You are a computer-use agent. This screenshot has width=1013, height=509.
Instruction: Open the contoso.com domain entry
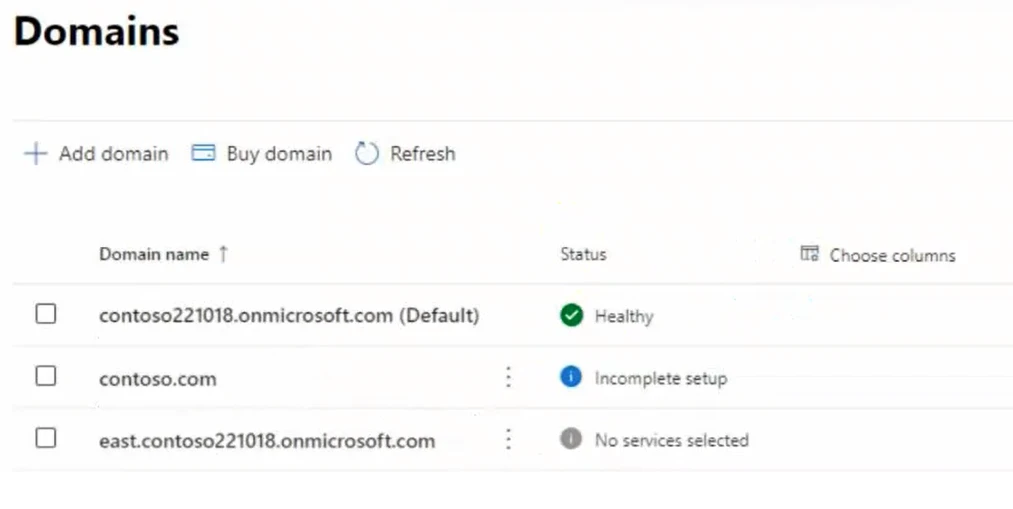[x=158, y=379]
